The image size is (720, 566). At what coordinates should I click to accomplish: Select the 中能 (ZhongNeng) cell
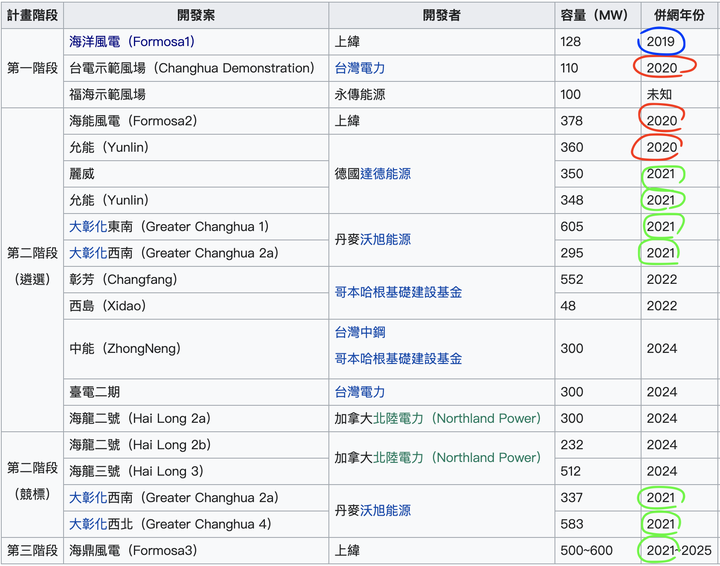[x=196, y=349]
